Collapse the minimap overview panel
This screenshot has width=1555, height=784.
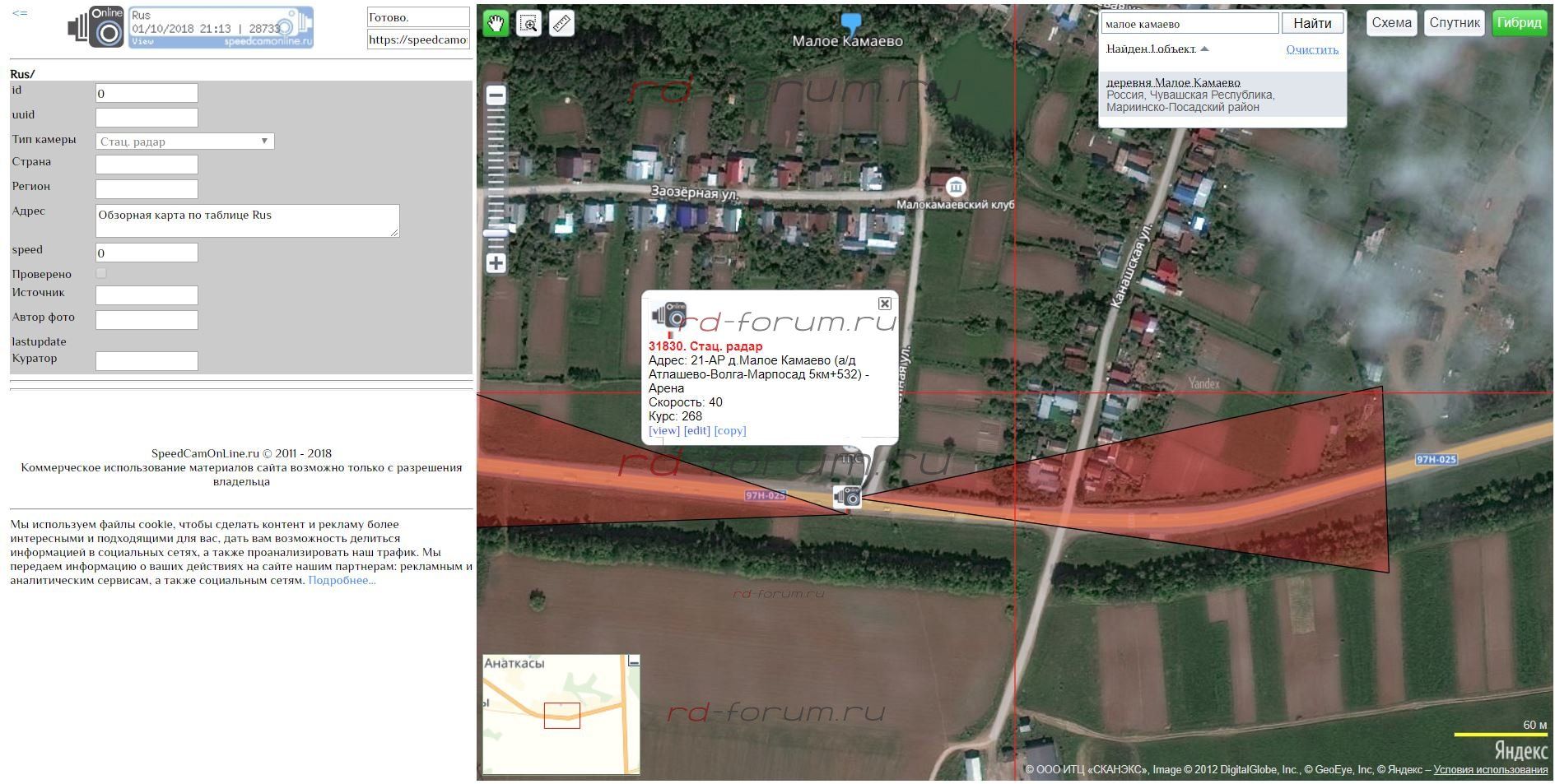point(633,661)
